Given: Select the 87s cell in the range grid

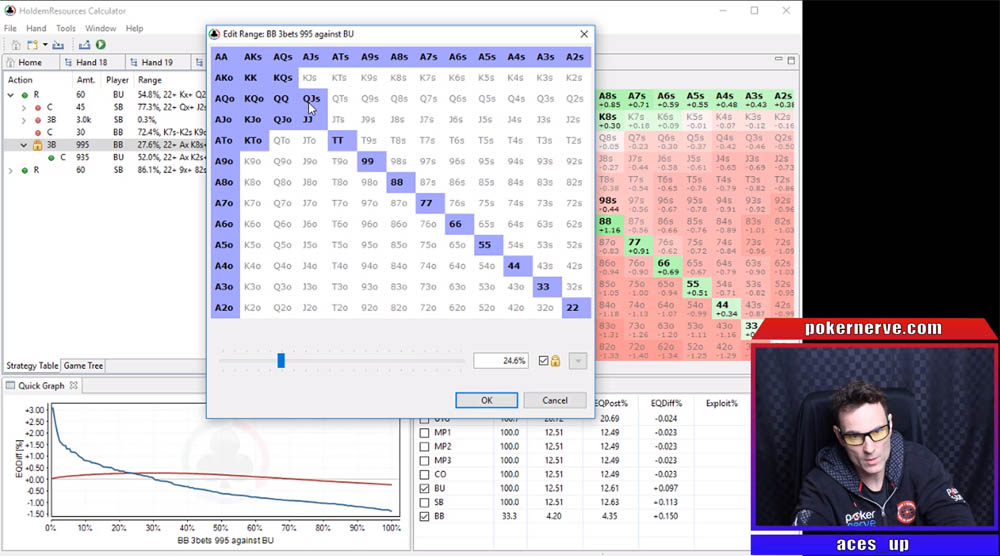Looking at the screenshot, I should [x=428, y=182].
